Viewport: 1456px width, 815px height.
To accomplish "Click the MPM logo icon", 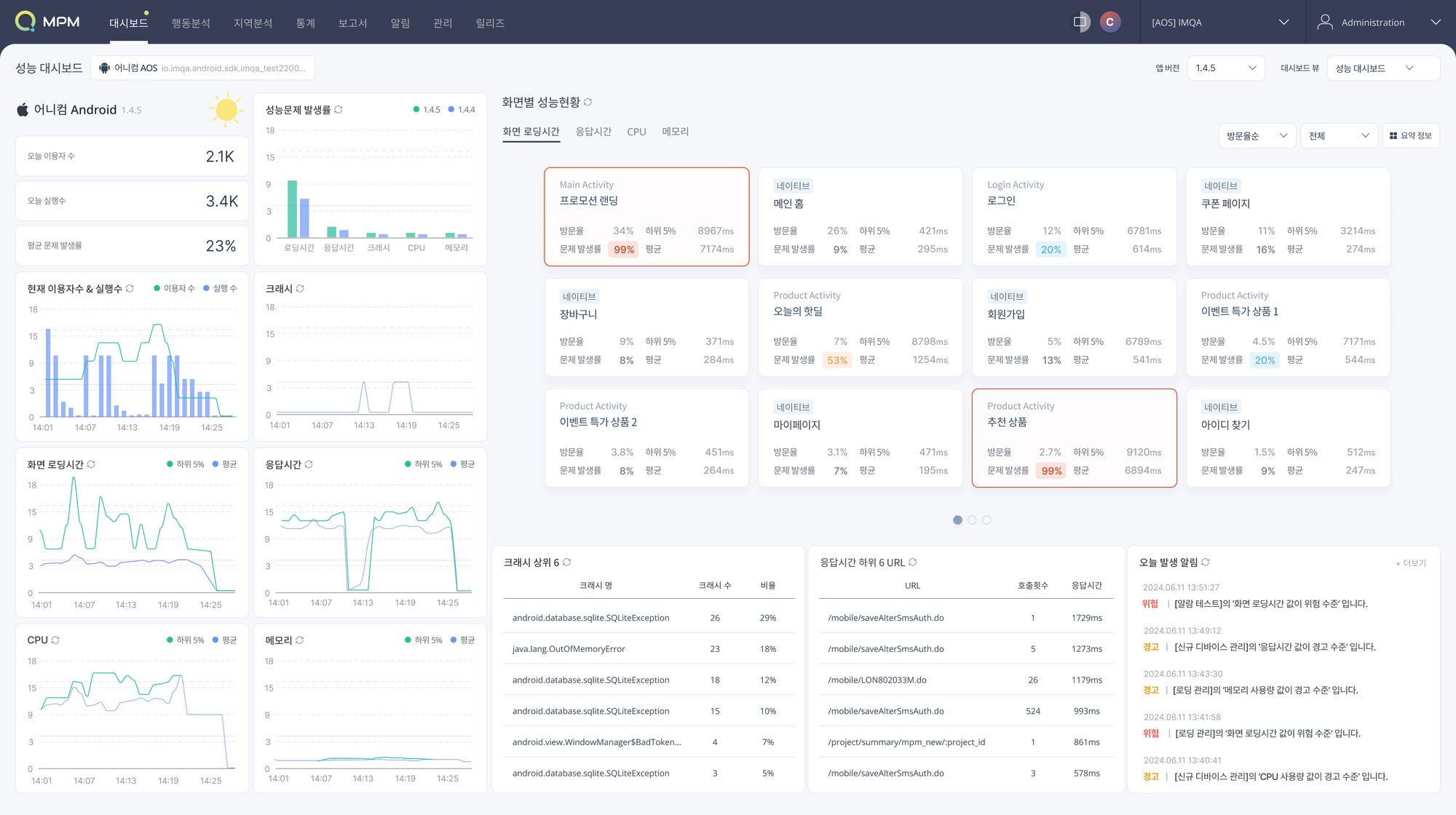I will (25, 22).
